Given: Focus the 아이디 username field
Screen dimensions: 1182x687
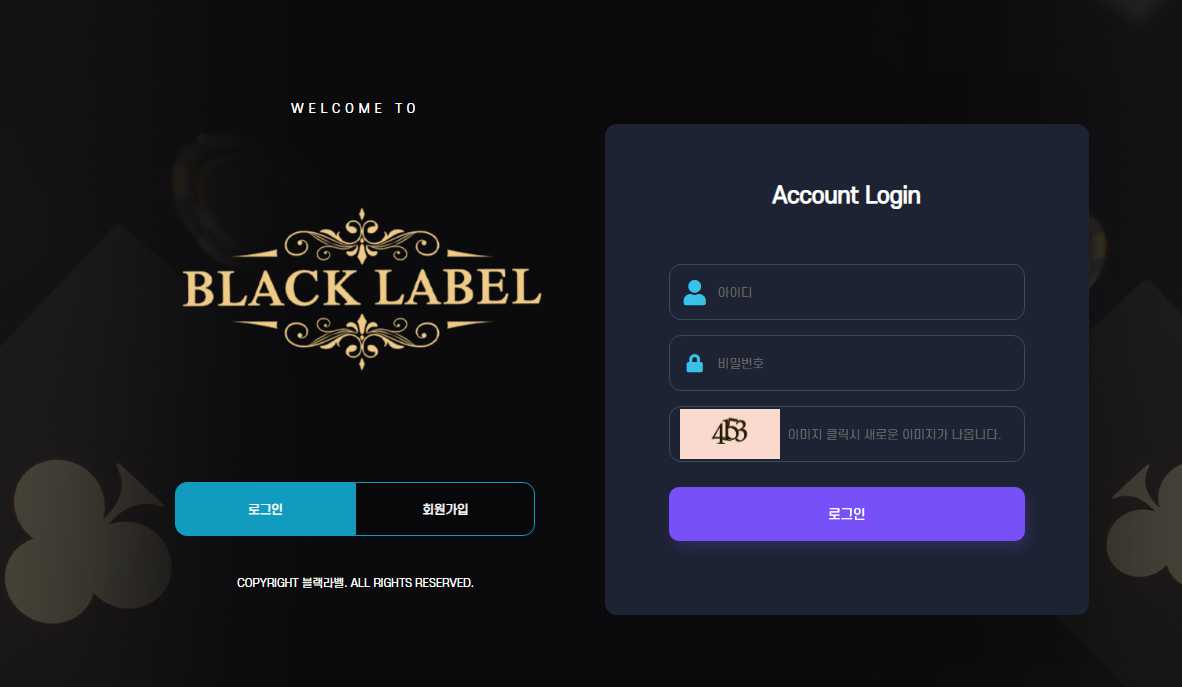Looking at the screenshot, I should pos(847,292).
